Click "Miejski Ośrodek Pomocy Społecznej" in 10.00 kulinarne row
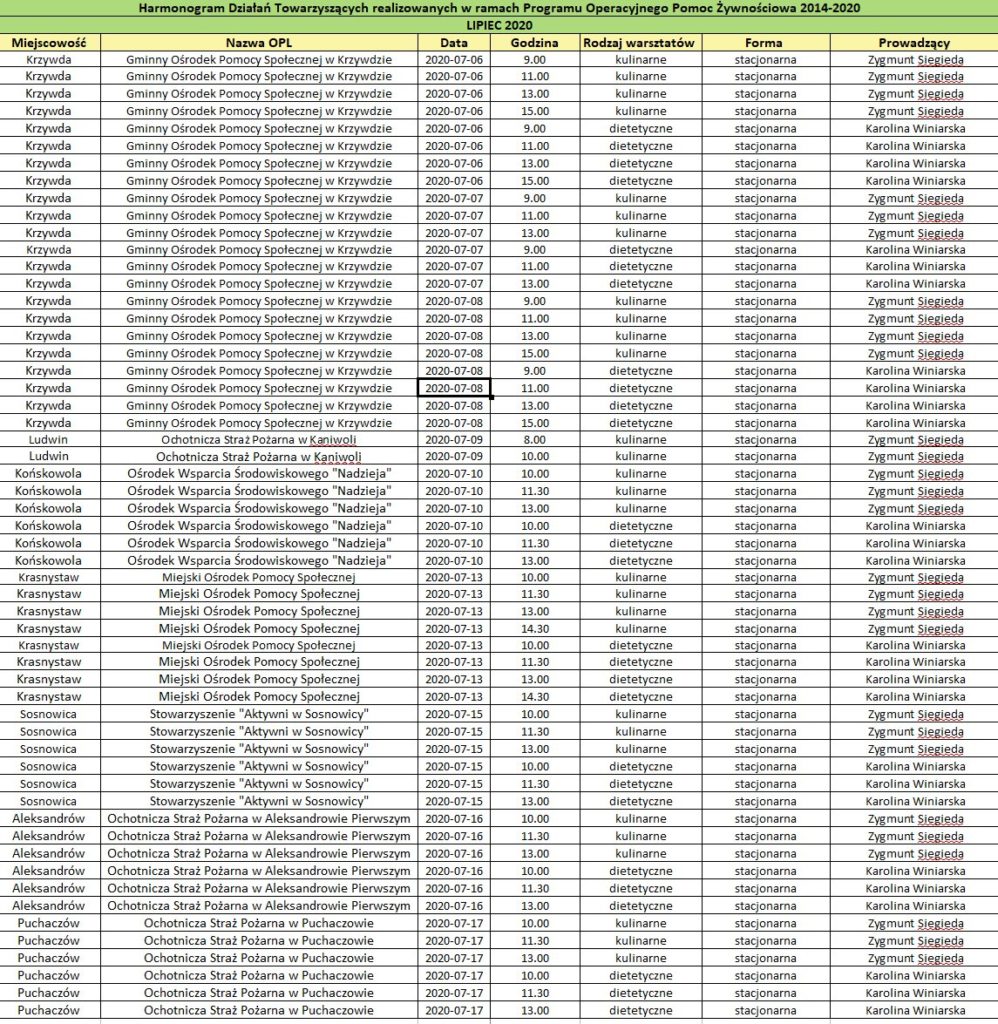This screenshot has height=1024, width=998. pyautogui.click(x=259, y=577)
